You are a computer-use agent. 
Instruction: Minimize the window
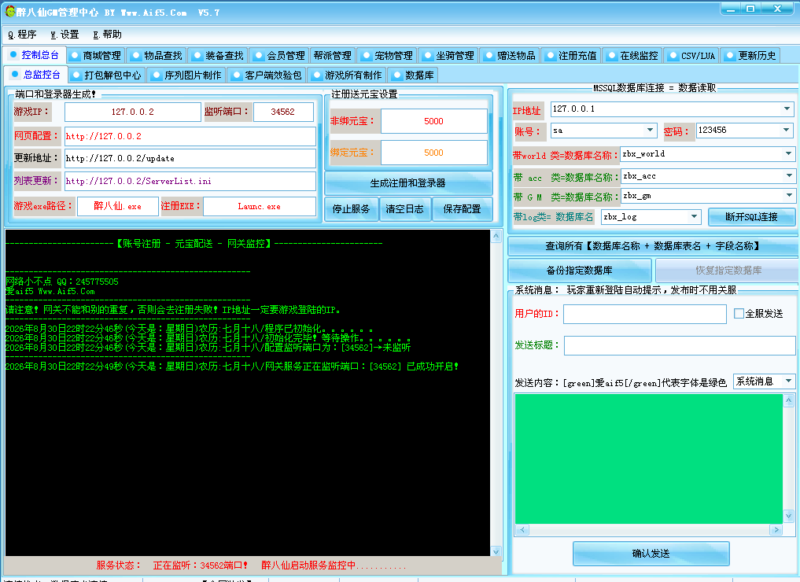731,9
